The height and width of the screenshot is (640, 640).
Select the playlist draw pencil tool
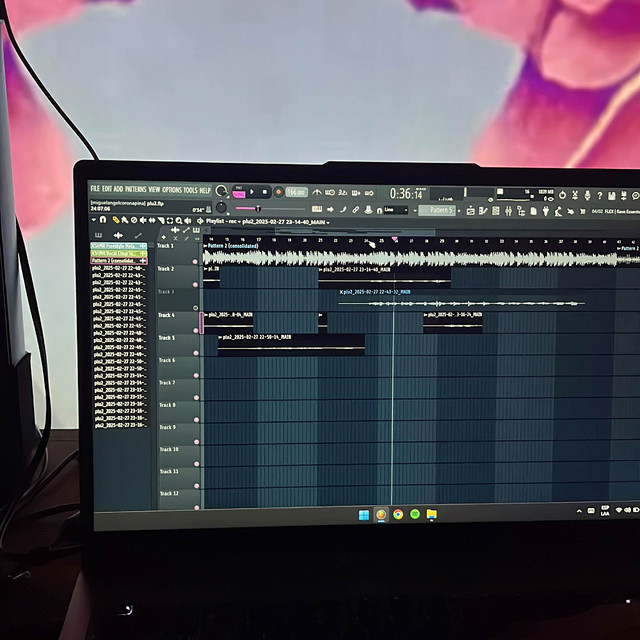coord(116,220)
